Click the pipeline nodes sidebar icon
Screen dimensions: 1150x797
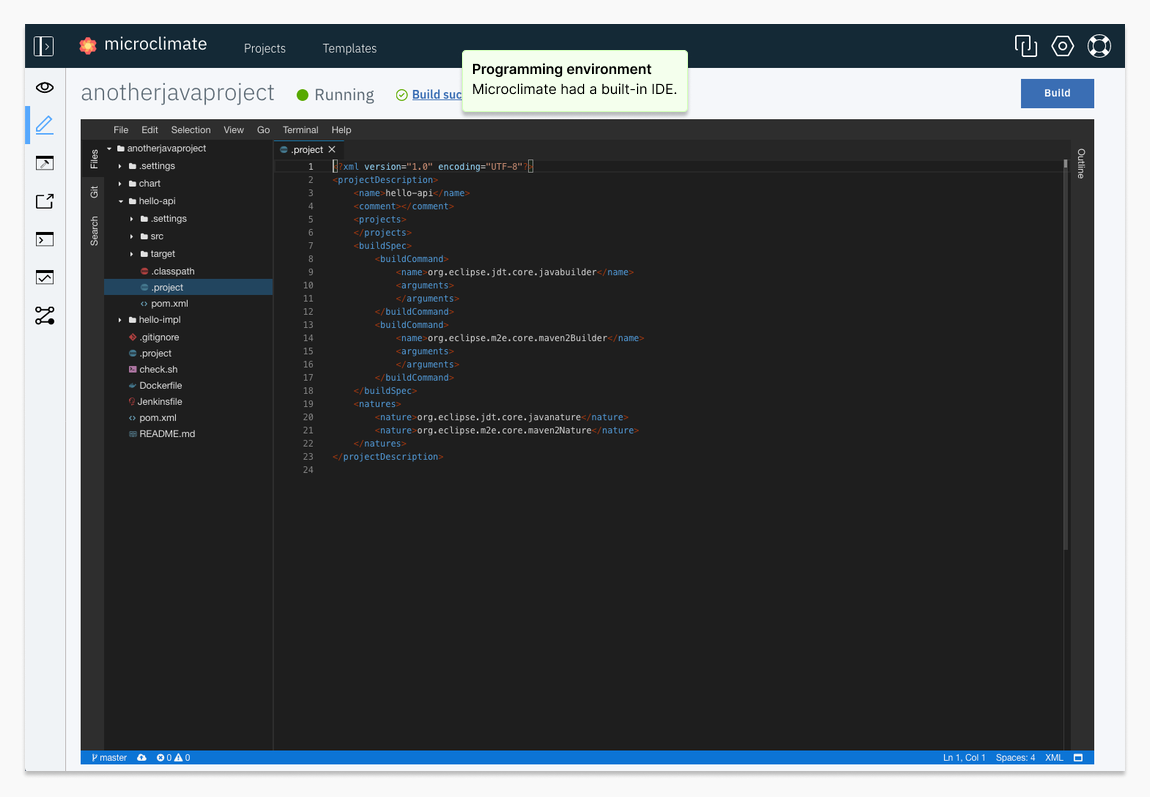tap(44, 316)
